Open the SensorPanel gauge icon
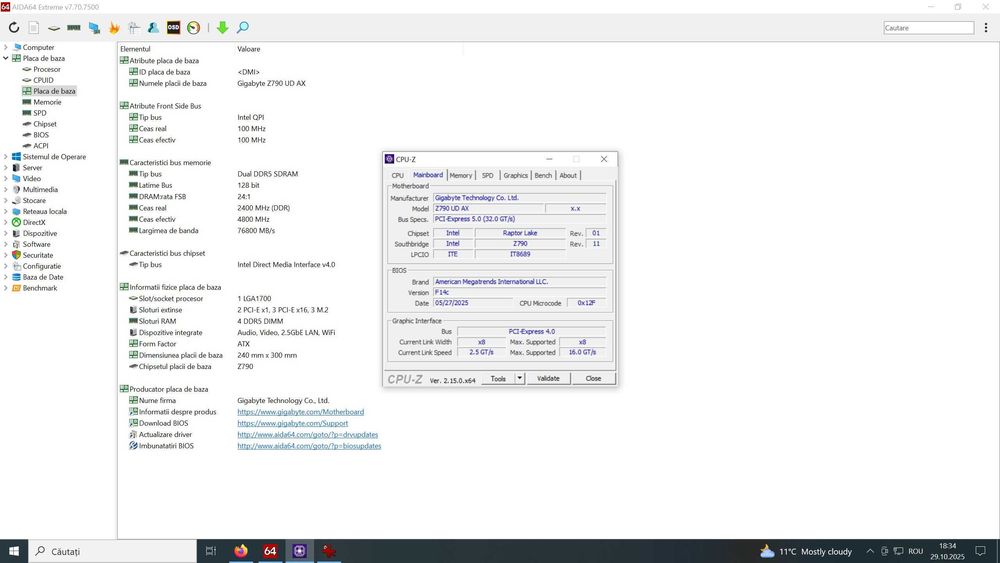The width and height of the screenshot is (1000, 563). coord(193,27)
